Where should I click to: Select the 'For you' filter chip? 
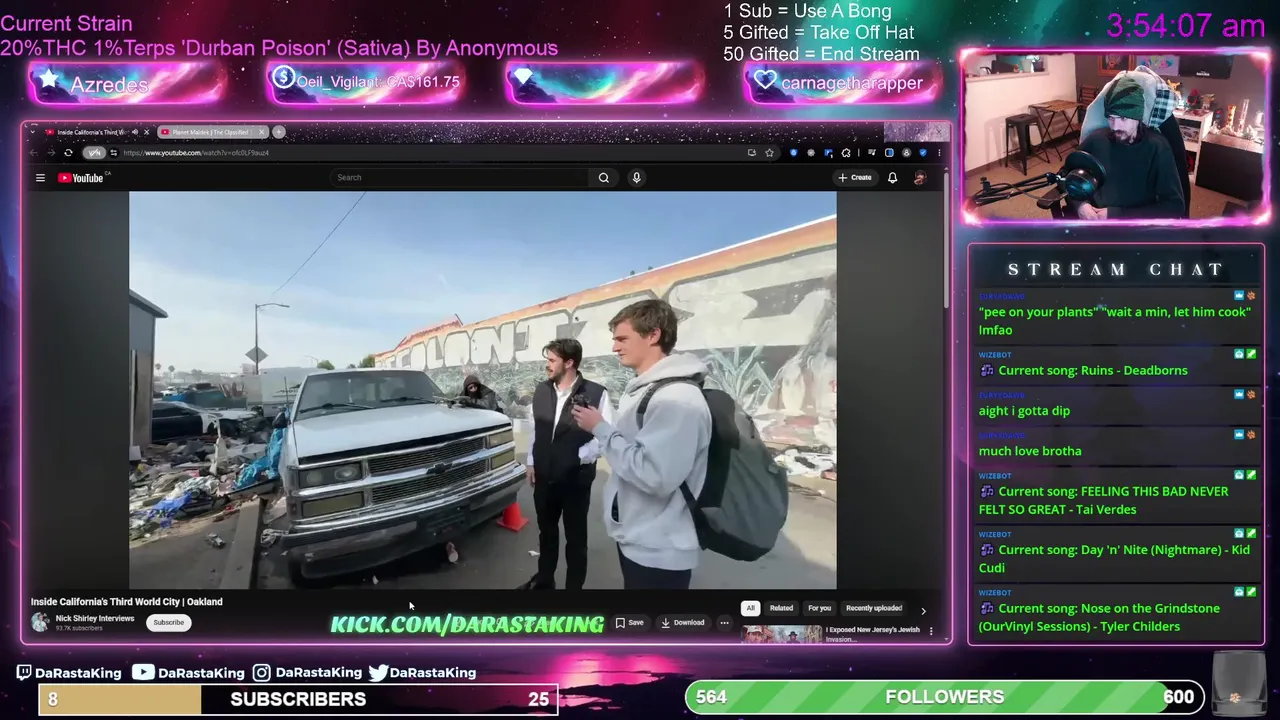pyautogui.click(x=819, y=608)
